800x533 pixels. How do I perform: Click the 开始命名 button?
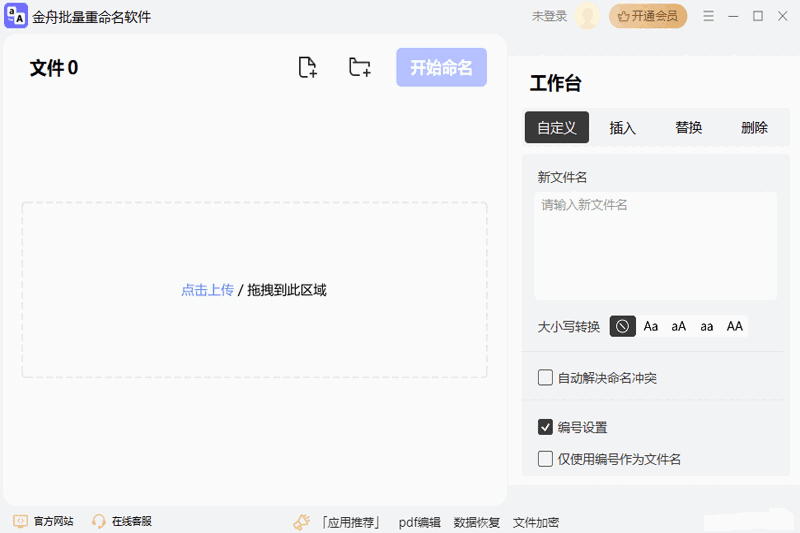441,67
